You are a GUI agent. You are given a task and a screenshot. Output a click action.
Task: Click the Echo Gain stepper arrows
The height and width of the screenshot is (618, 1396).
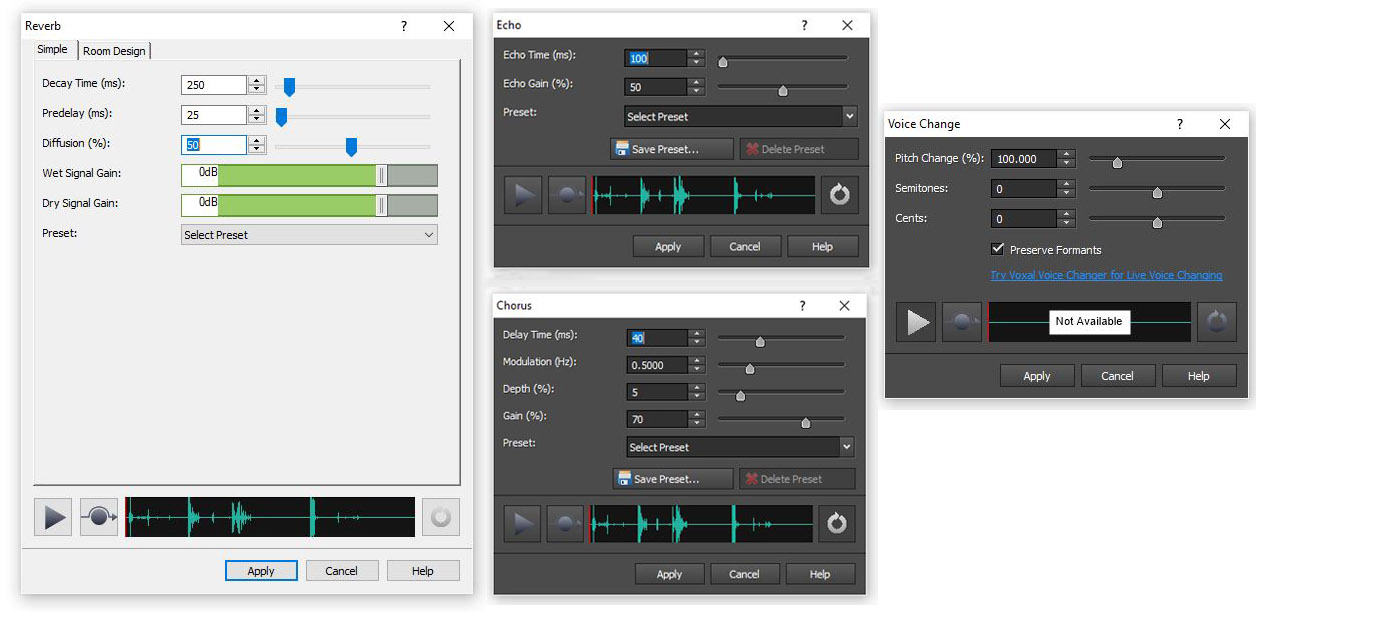697,87
